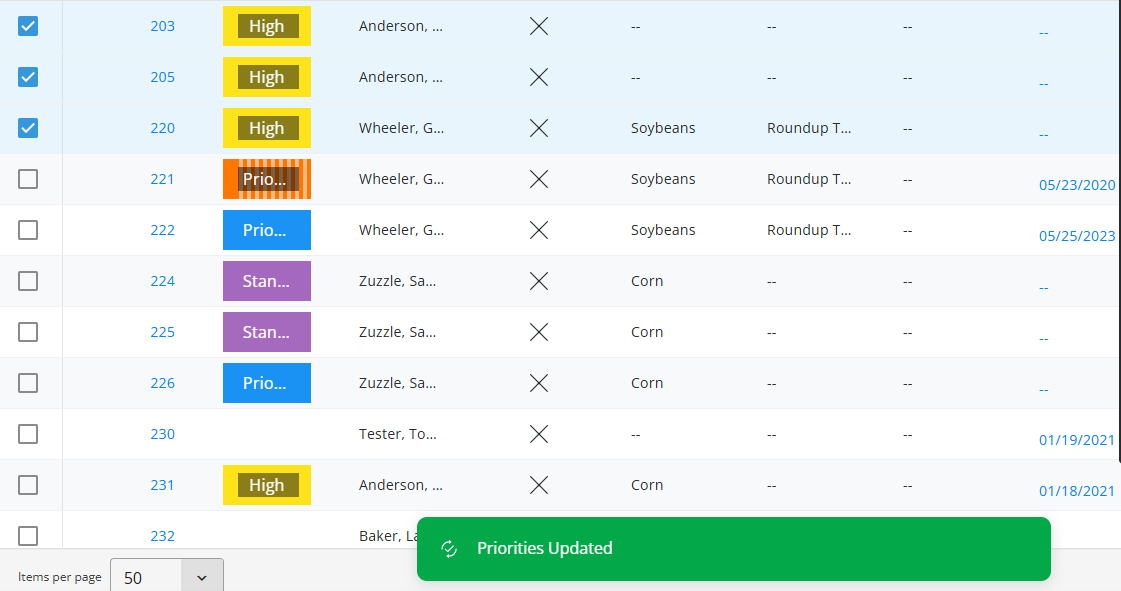
Task: Click the purple Stan... badge in row 224
Action: [267, 282]
